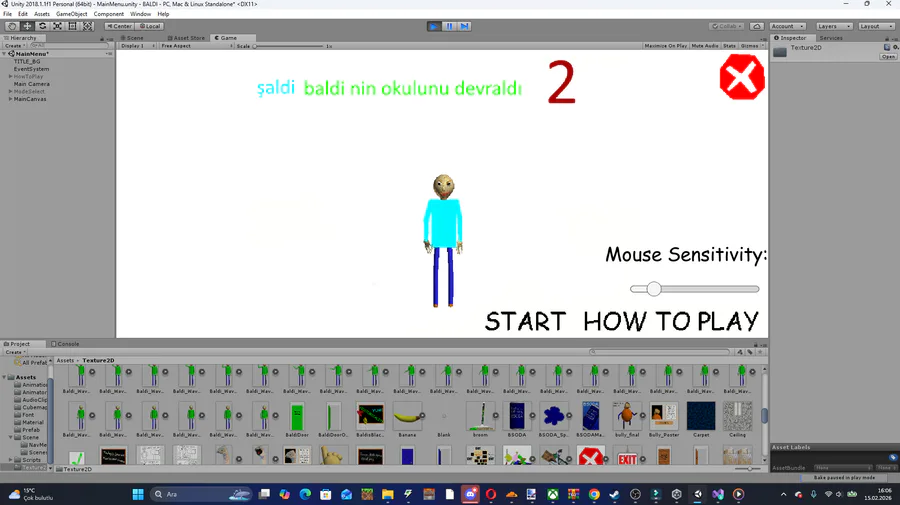Open the Component menu
This screenshot has width=900, height=505.
pyautogui.click(x=108, y=14)
